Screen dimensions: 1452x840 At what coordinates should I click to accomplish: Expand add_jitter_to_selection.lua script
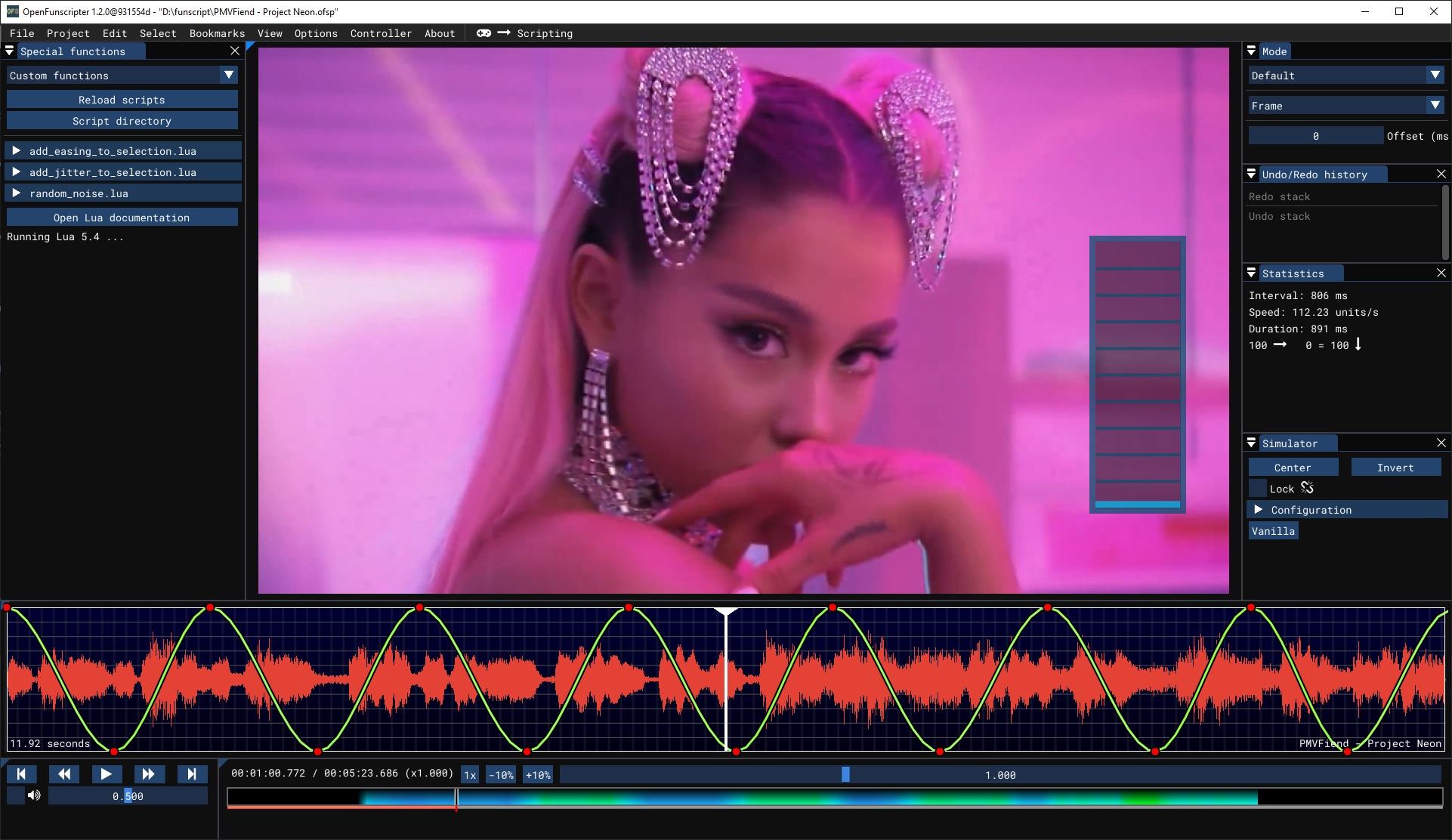pyautogui.click(x=124, y=172)
